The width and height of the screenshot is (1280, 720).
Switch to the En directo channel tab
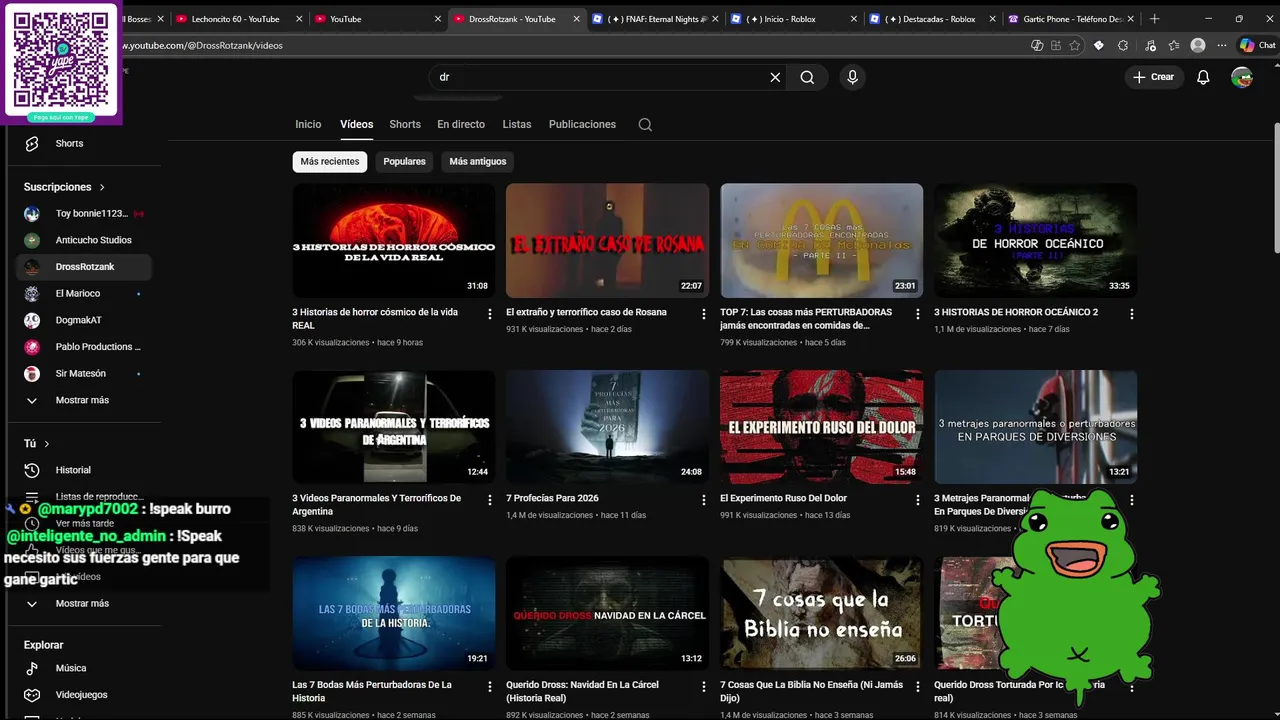461,125
